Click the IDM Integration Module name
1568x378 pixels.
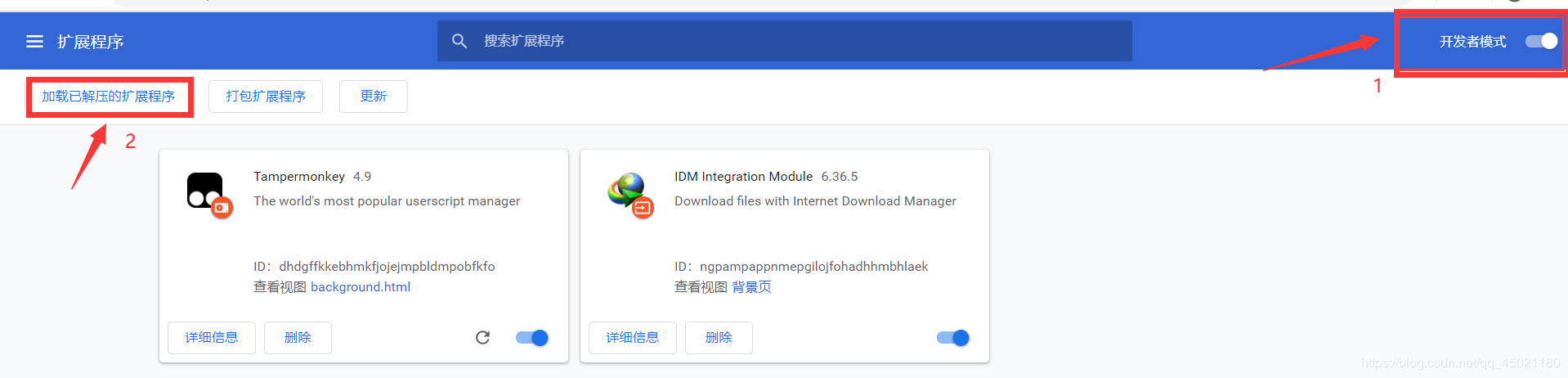[x=744, y=177]
